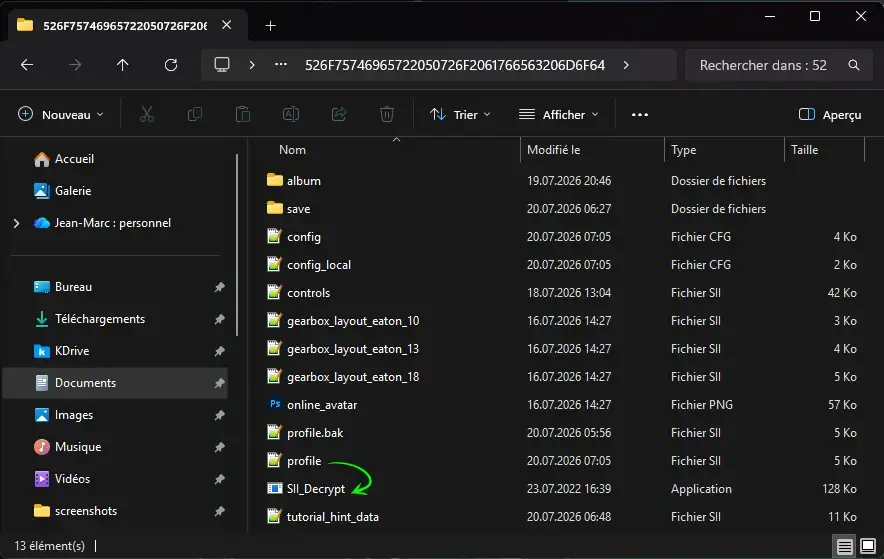Click the Paste clipboard icon
Image resolution: width=884 pixels, height=559 pixels.
point(243,114)
